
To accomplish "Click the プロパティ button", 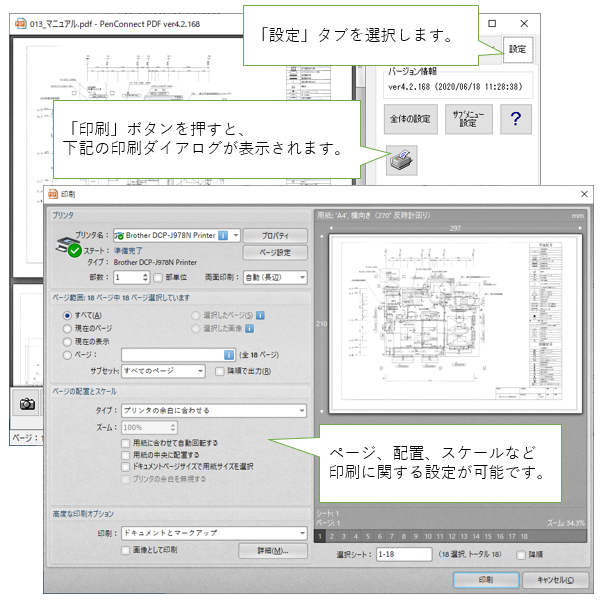I will (275, 235).
